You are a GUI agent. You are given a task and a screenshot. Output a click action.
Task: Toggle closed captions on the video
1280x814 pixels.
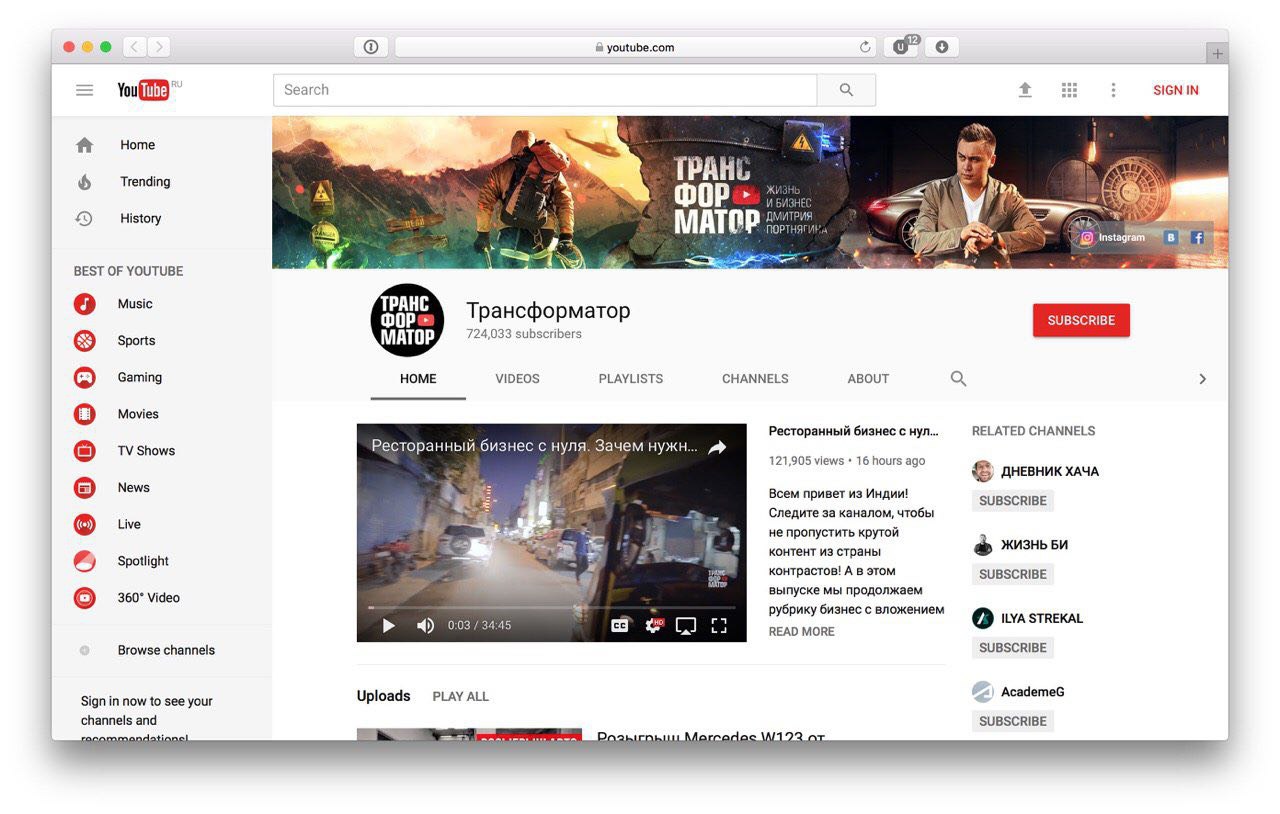click(620, 626)
